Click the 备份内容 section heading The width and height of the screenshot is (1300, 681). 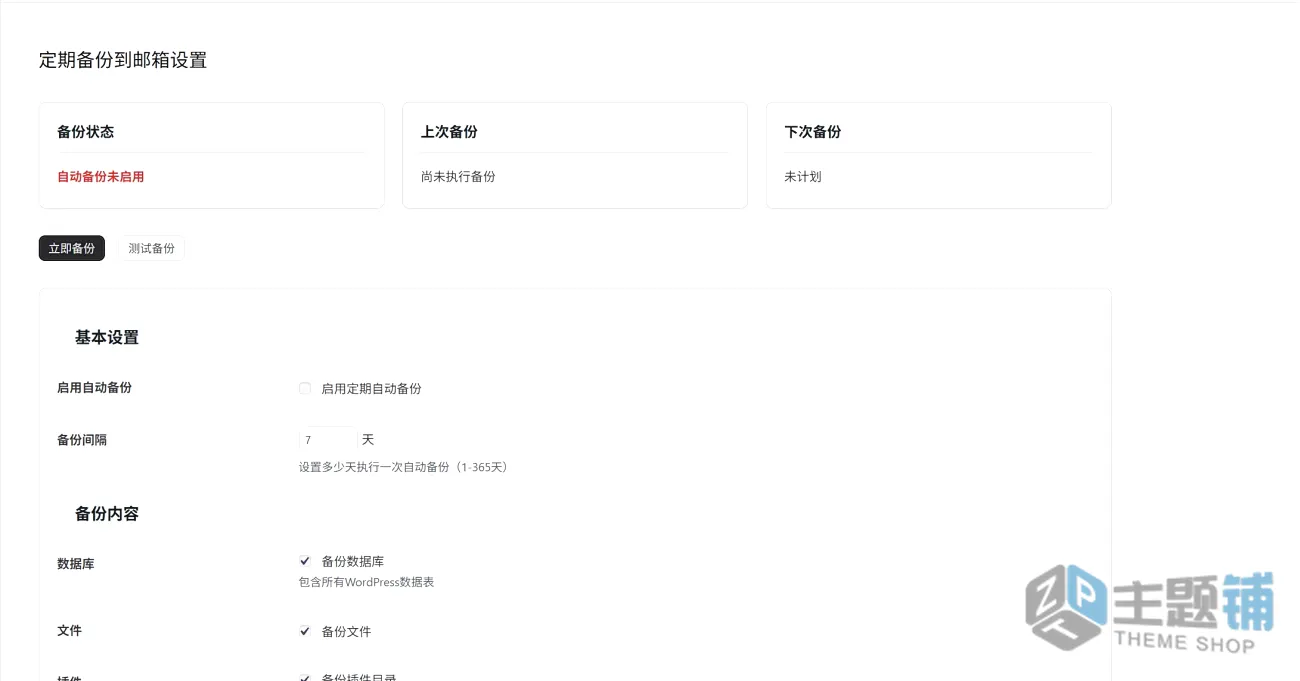pos(107,514)
